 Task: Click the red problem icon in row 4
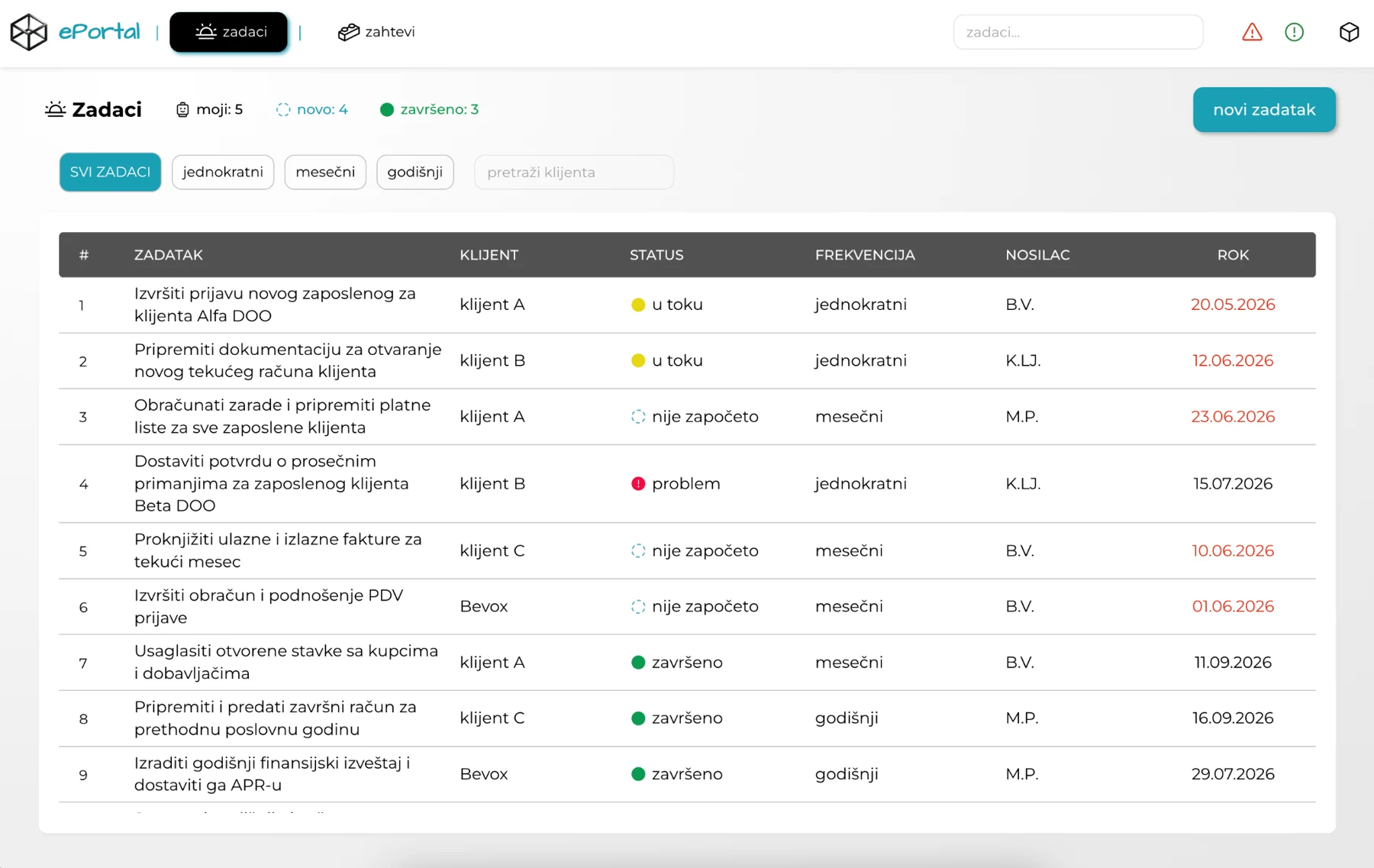click(x=638, y=484)
